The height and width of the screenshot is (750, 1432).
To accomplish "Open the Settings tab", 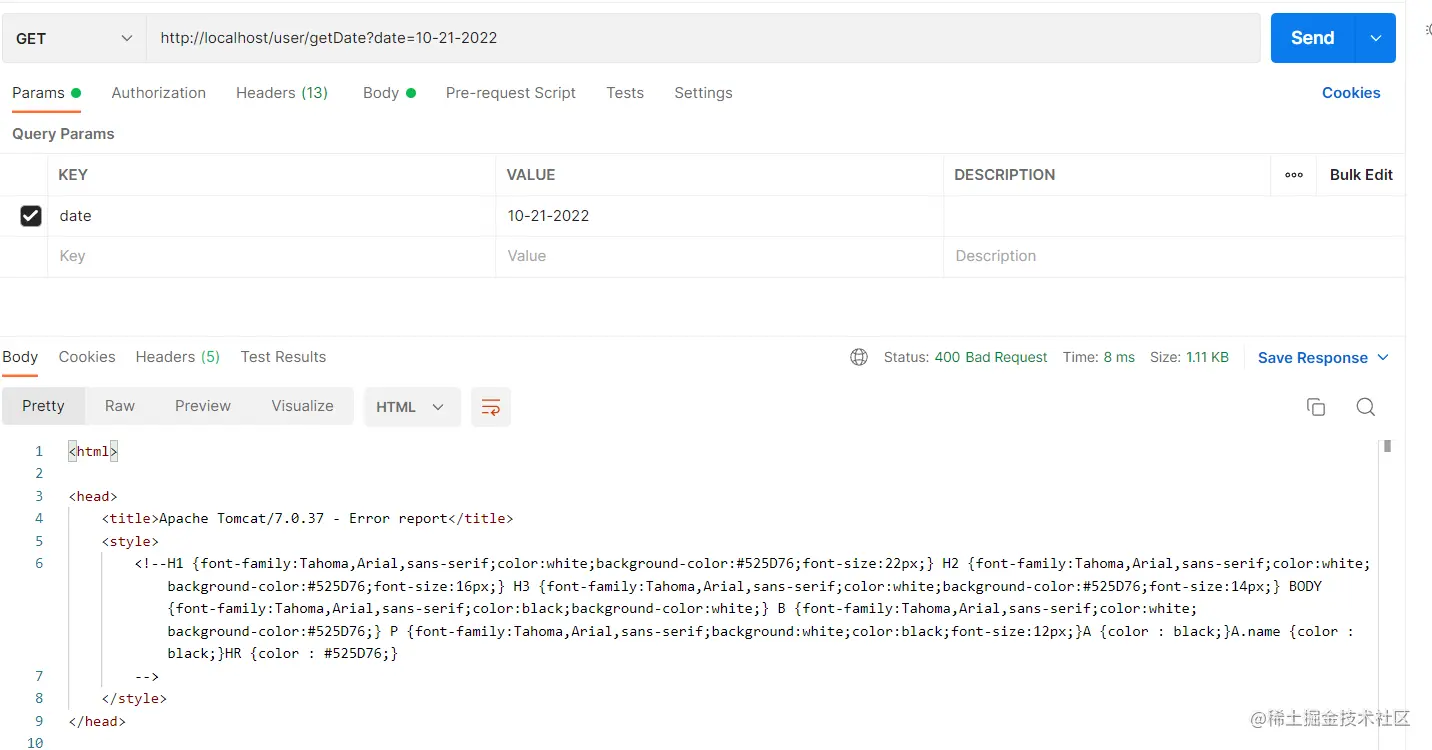I will (x=703, y=93).
